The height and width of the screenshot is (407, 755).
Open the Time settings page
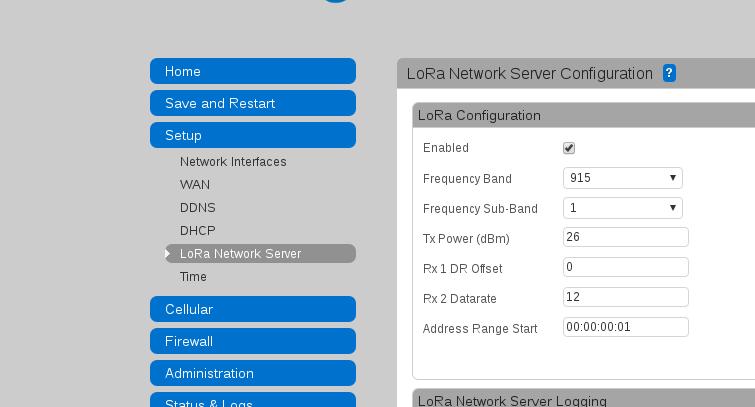193,277
